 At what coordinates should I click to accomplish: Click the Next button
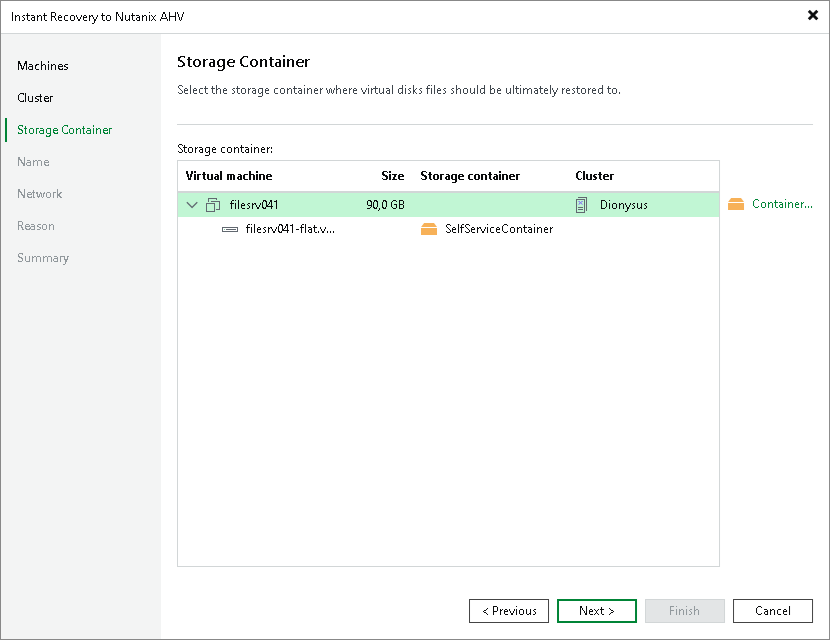point(597,611)
